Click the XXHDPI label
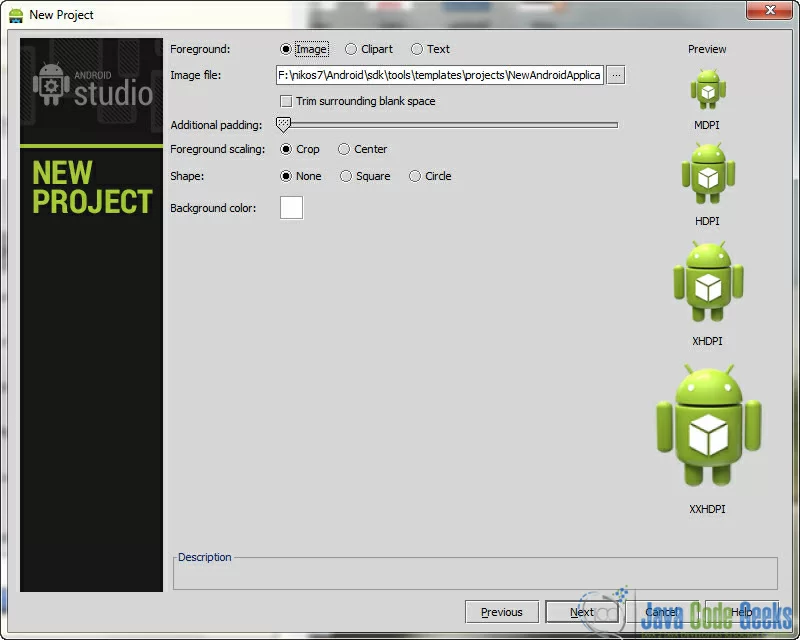Screen dimensions: 800x640 pyautogui.click(x=707, y=509)
